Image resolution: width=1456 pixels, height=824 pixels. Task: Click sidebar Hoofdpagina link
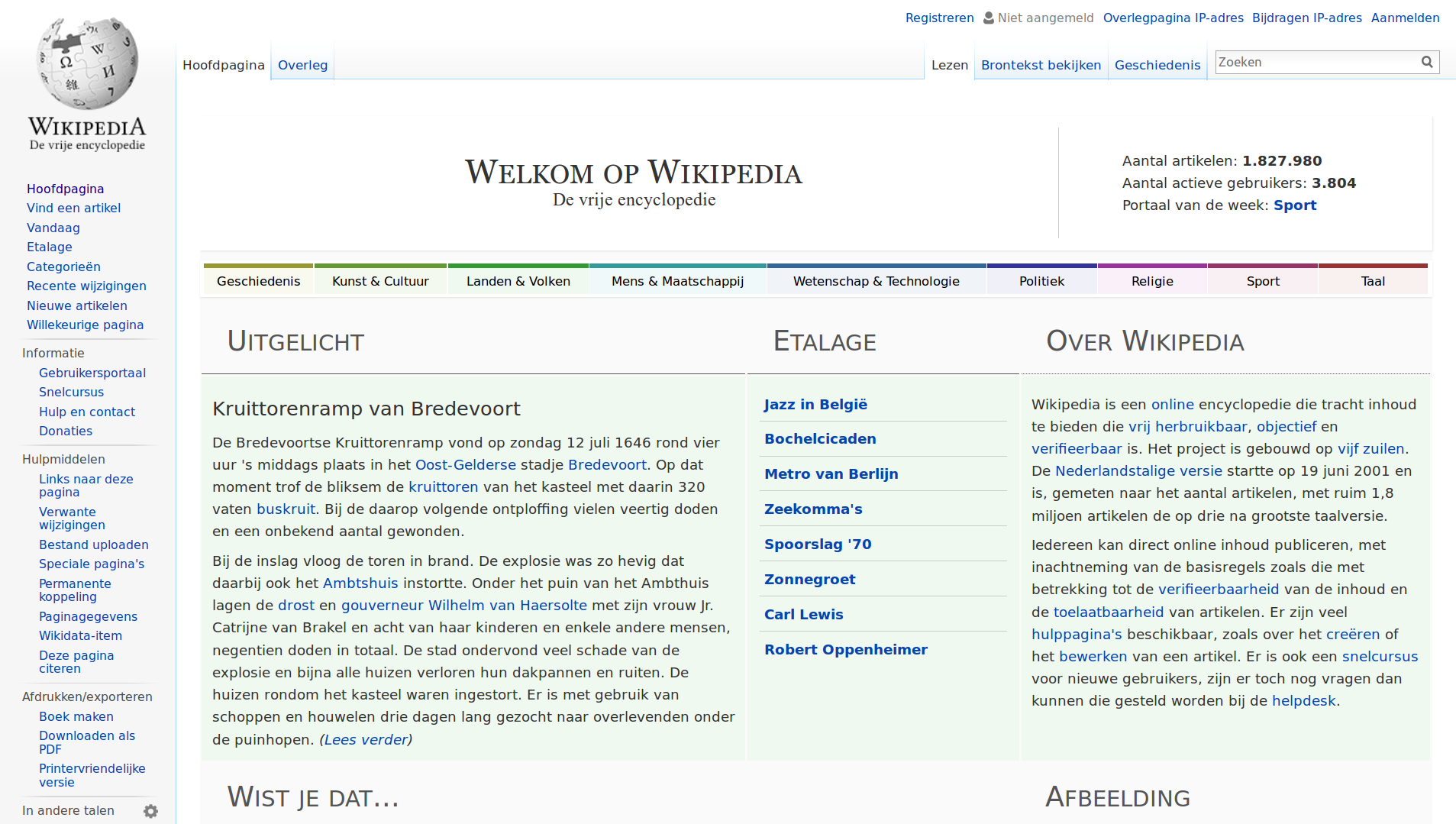(x=65, y=189)
